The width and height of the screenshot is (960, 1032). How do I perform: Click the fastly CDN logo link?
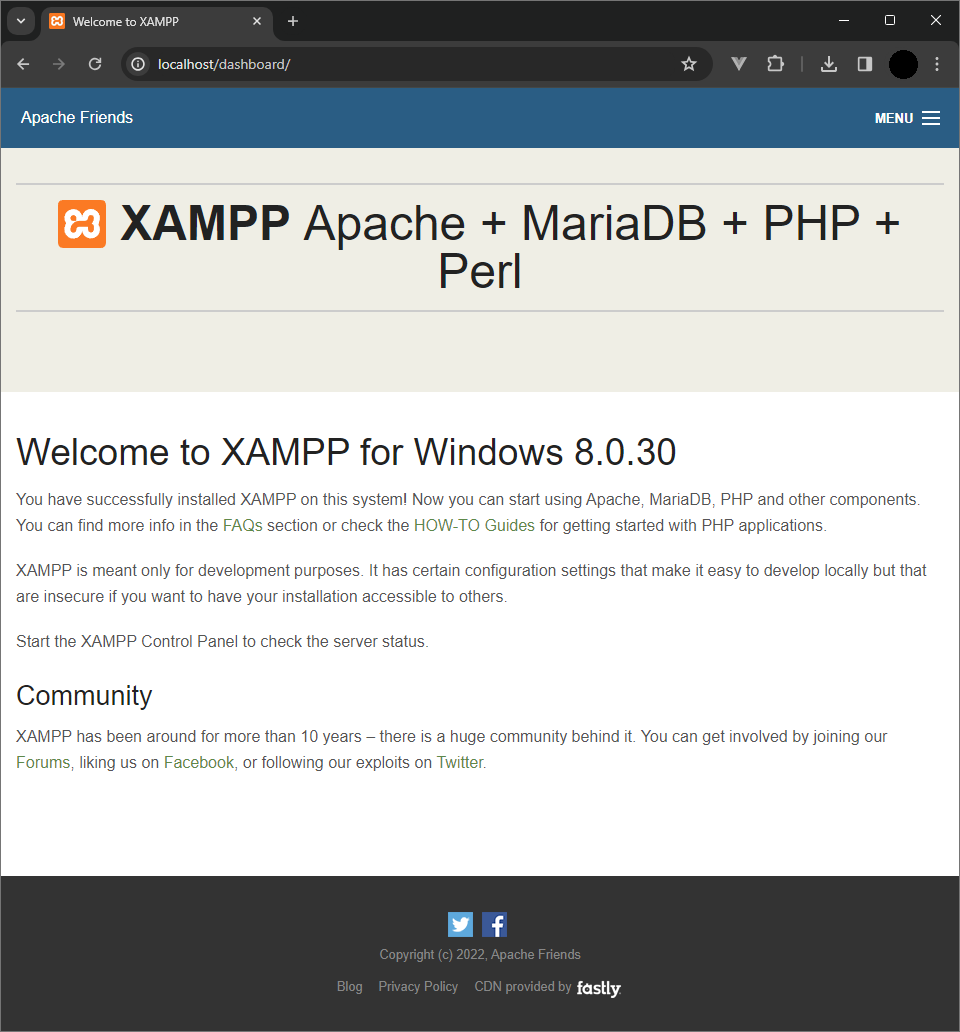(x=599, y=988)
